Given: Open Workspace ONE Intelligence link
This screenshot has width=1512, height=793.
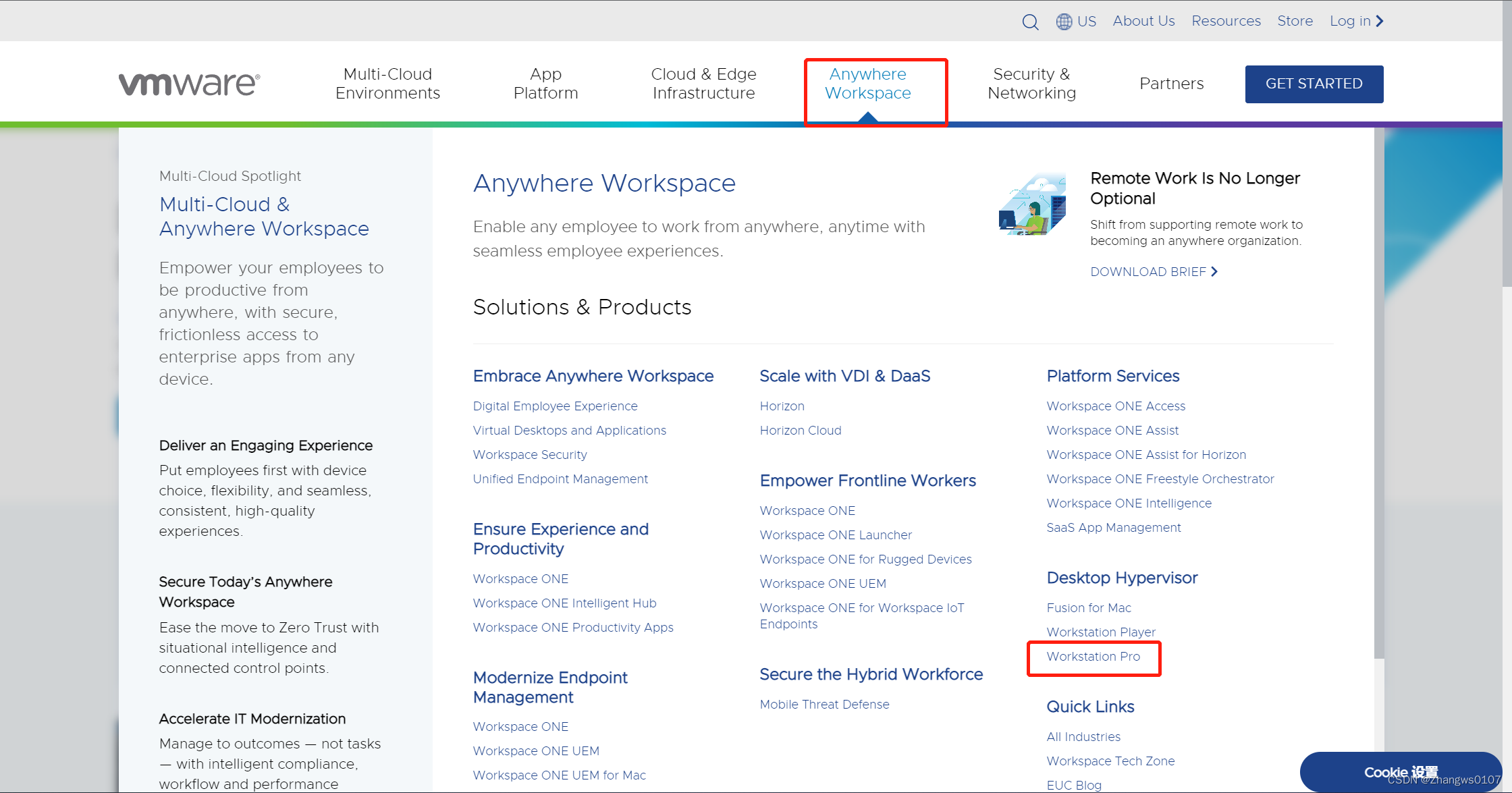Looking at the screenshot, I should tap(1129, 503).
